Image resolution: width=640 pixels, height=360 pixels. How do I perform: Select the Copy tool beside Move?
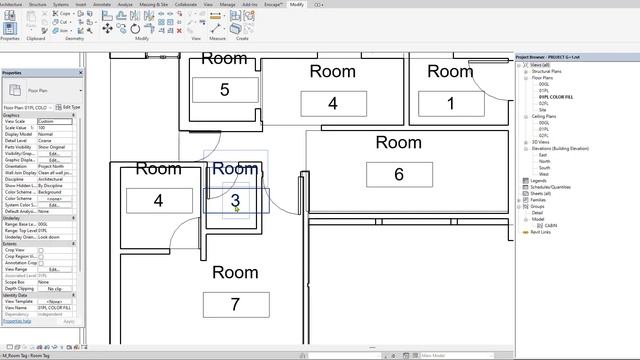tap(121, 29)
